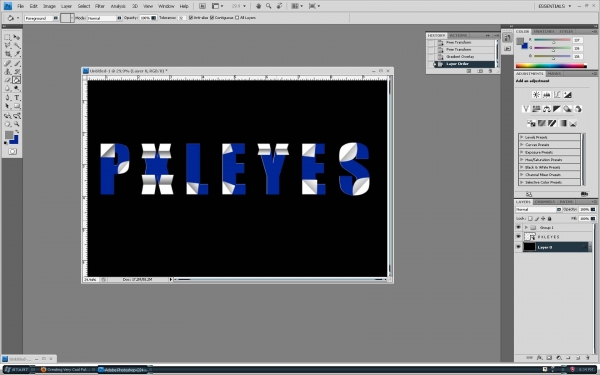The image size is (600, 375).
Task: Add a Black & White adjustment
Action: pyautogui.click(x=557, y=109)
